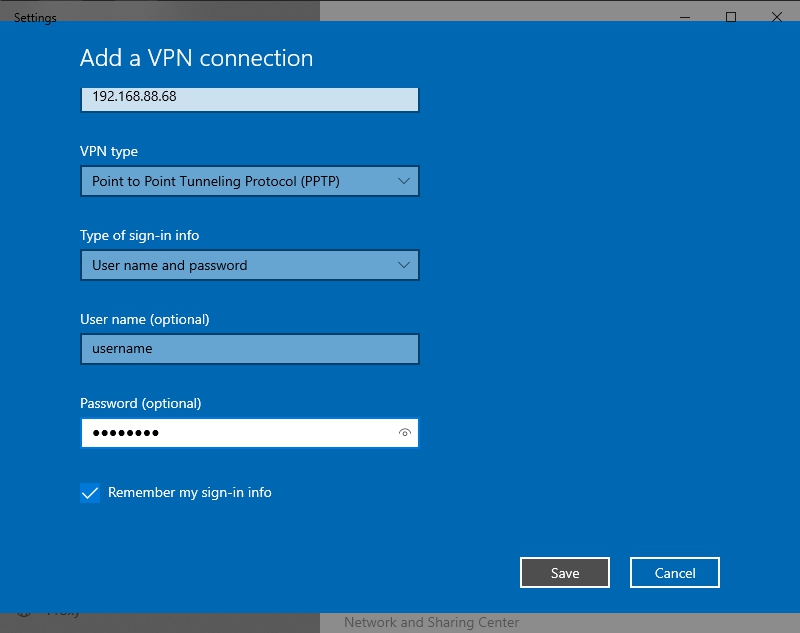This screenshot has width=800, height=633.
Task: Uncheck the Remember my sign-in info checkbox
Action: [90, 493]
